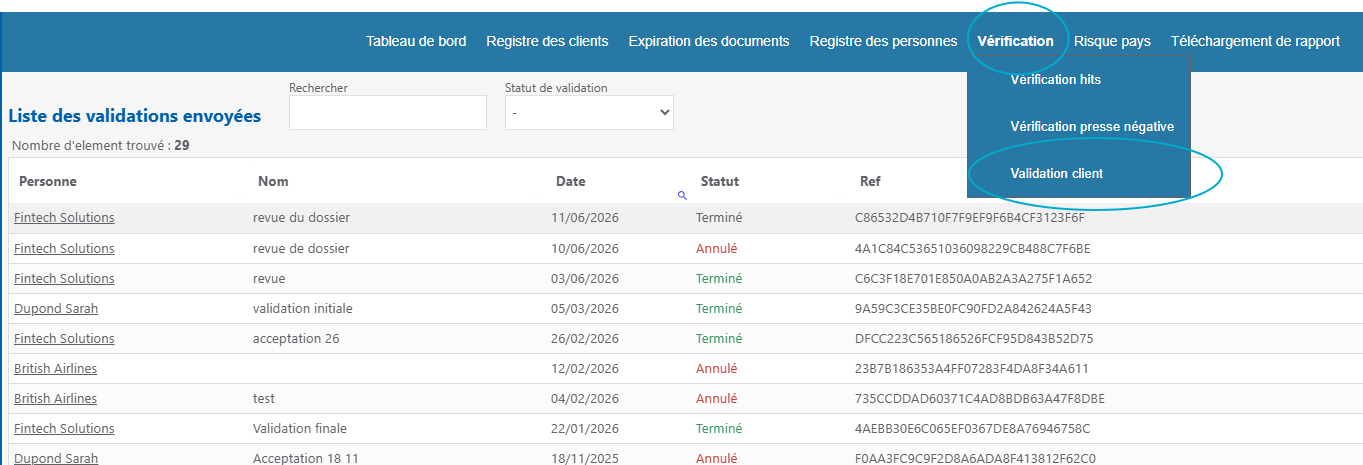Select 'revue de dossier' name cell
Image resolution: width=1363 pixels, height=465 pixels.
coord(301,248)
